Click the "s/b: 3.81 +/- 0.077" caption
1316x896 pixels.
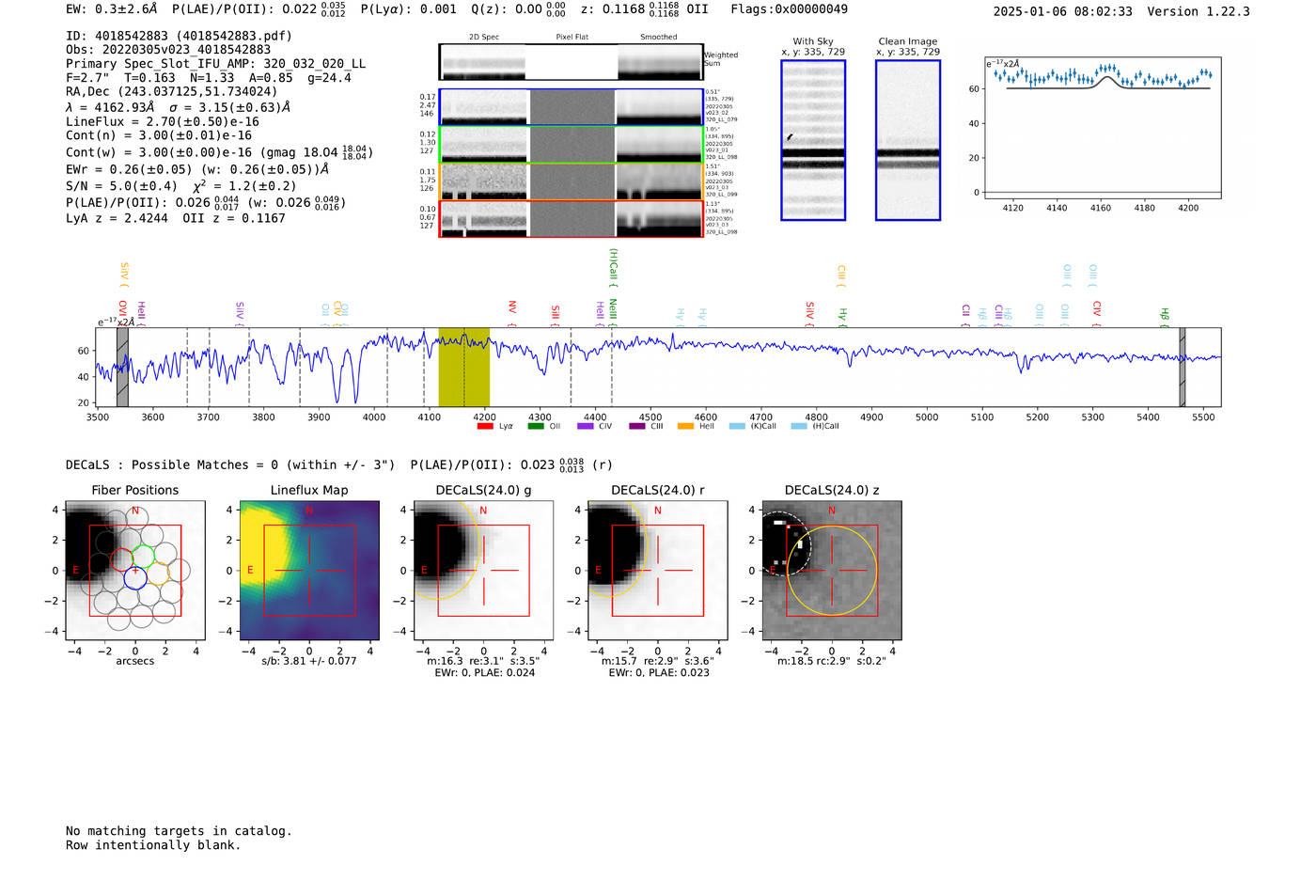[x=309, y=661]
